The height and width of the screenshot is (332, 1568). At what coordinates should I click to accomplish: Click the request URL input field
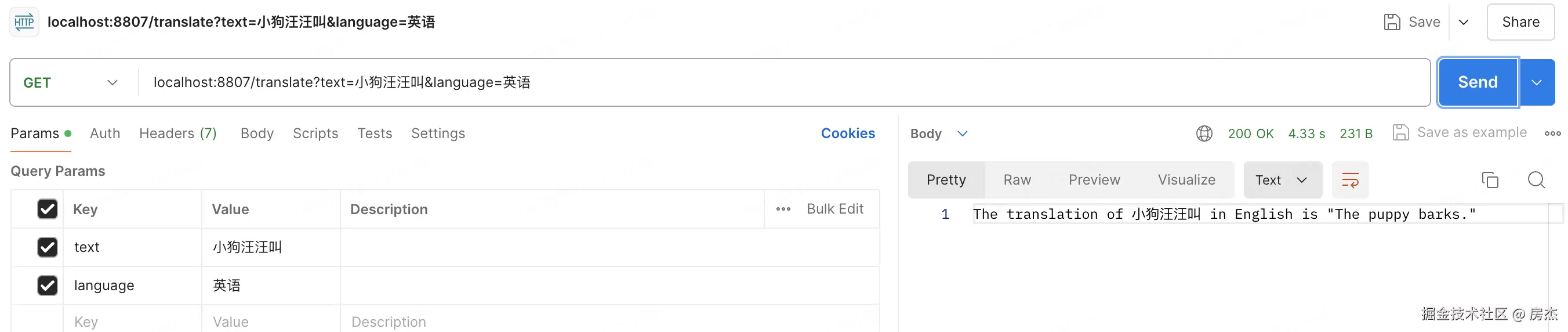731,83
